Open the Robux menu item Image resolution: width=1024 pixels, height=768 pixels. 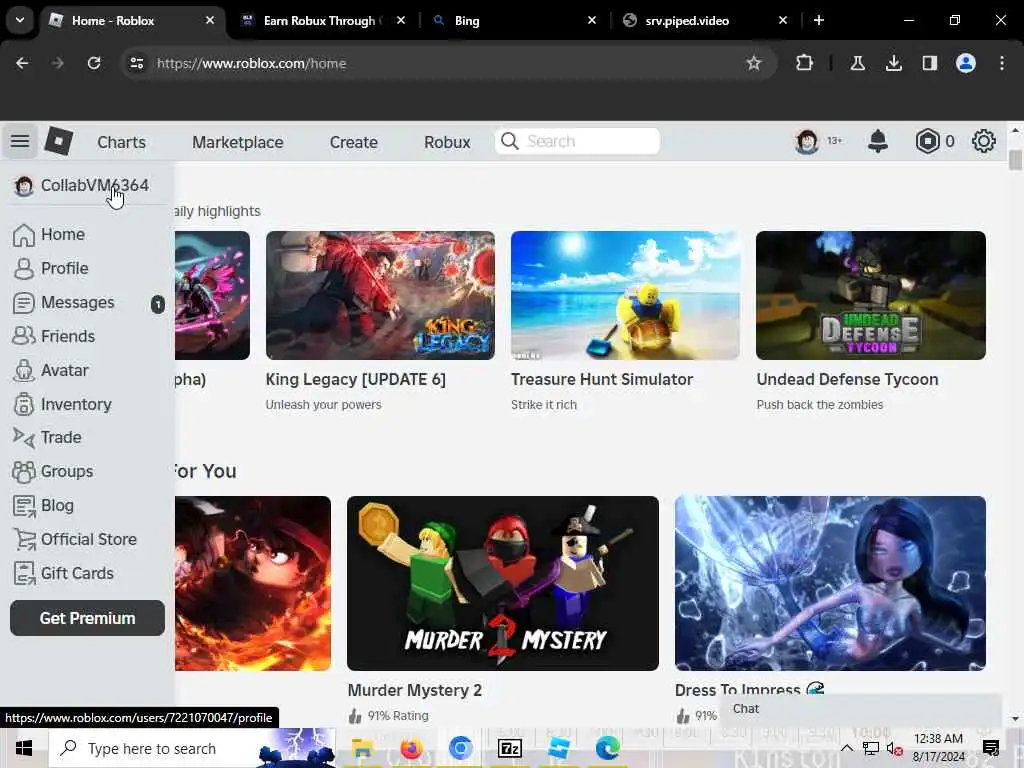(x=447, y=142)
